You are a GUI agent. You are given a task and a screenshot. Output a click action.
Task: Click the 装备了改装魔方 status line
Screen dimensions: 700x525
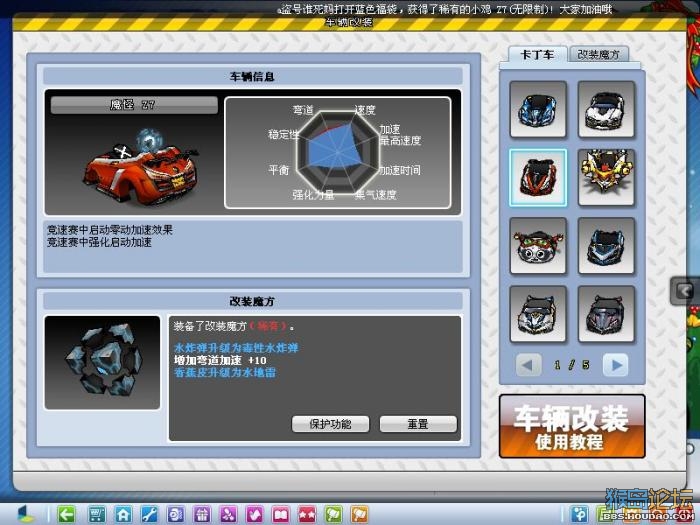(x=234, y=326)
